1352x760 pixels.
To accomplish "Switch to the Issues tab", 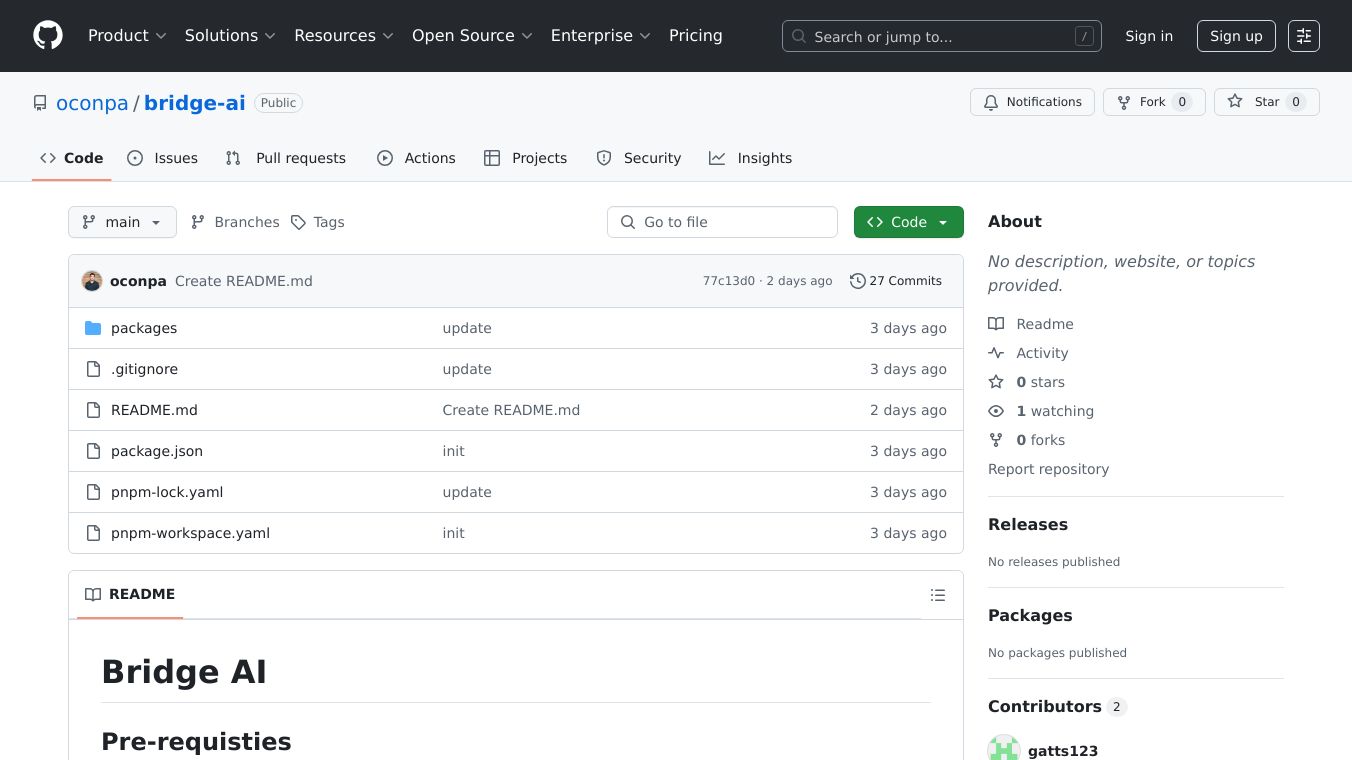I will 163,158.
